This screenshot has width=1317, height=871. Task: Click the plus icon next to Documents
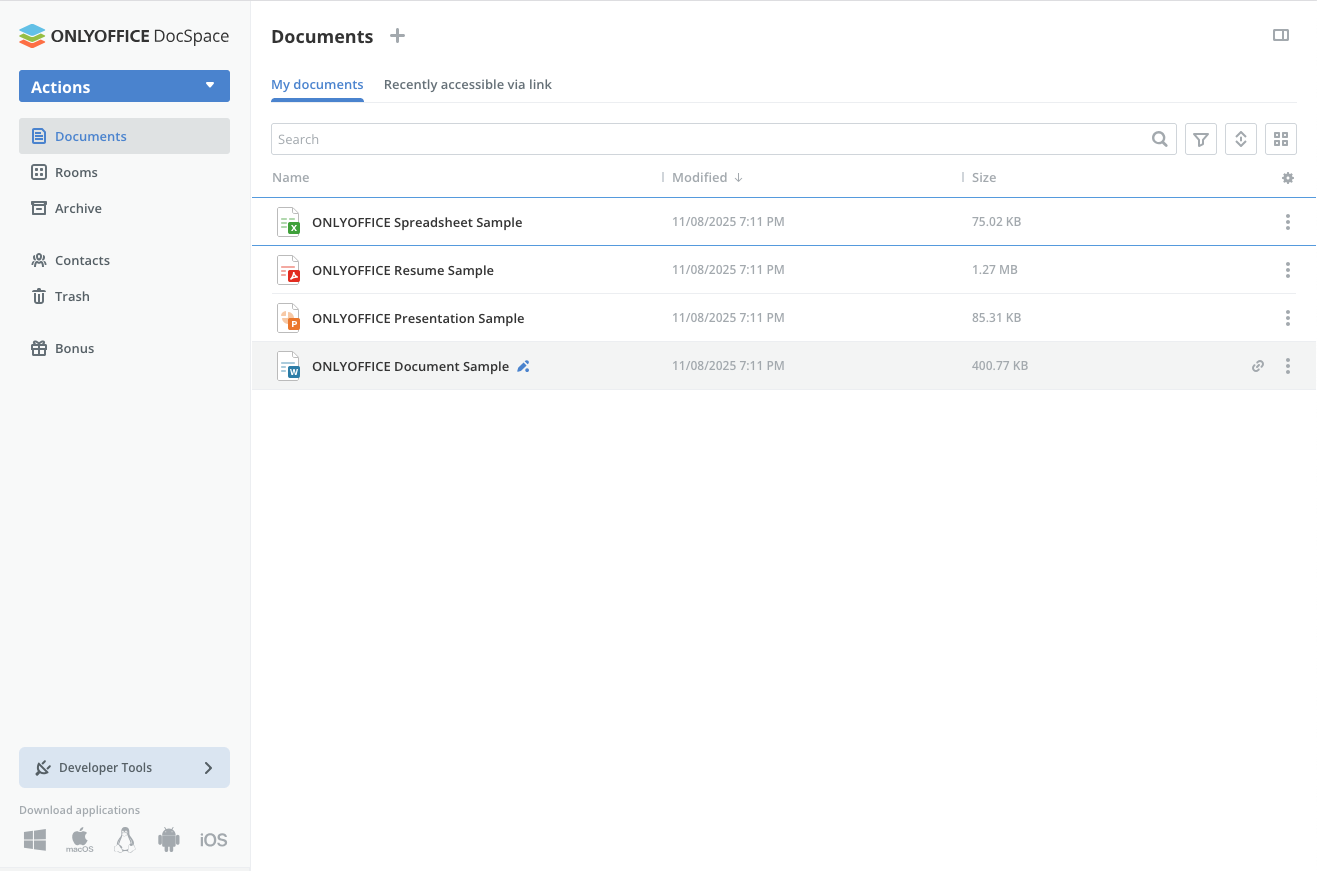[397, 36]
